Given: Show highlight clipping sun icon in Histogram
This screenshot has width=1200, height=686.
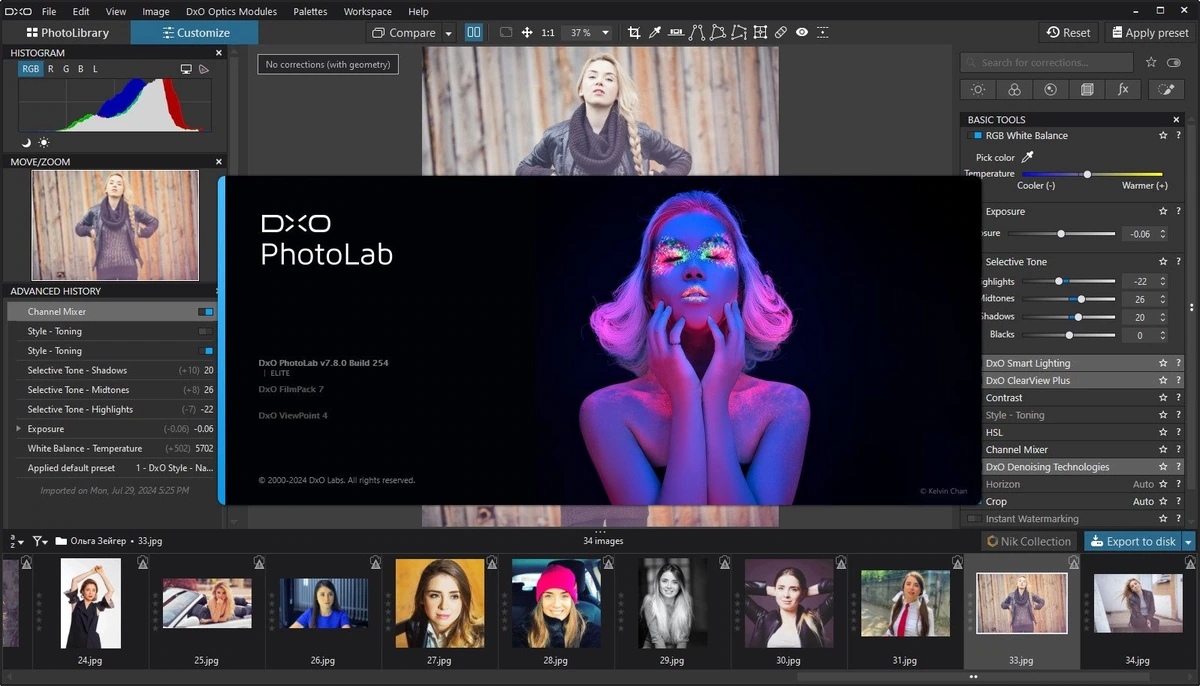Looking at the screenshot, I should [44, 143].
